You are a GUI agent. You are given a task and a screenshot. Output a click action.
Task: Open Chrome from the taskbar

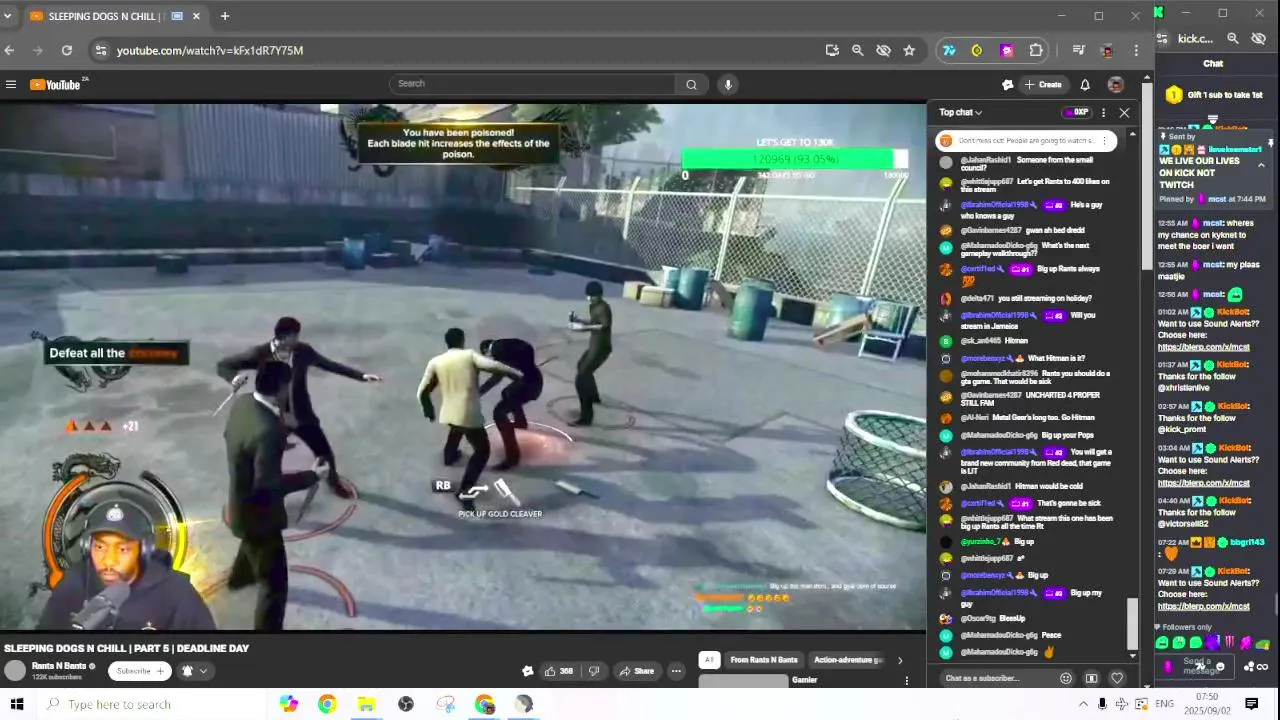(327, 704)
